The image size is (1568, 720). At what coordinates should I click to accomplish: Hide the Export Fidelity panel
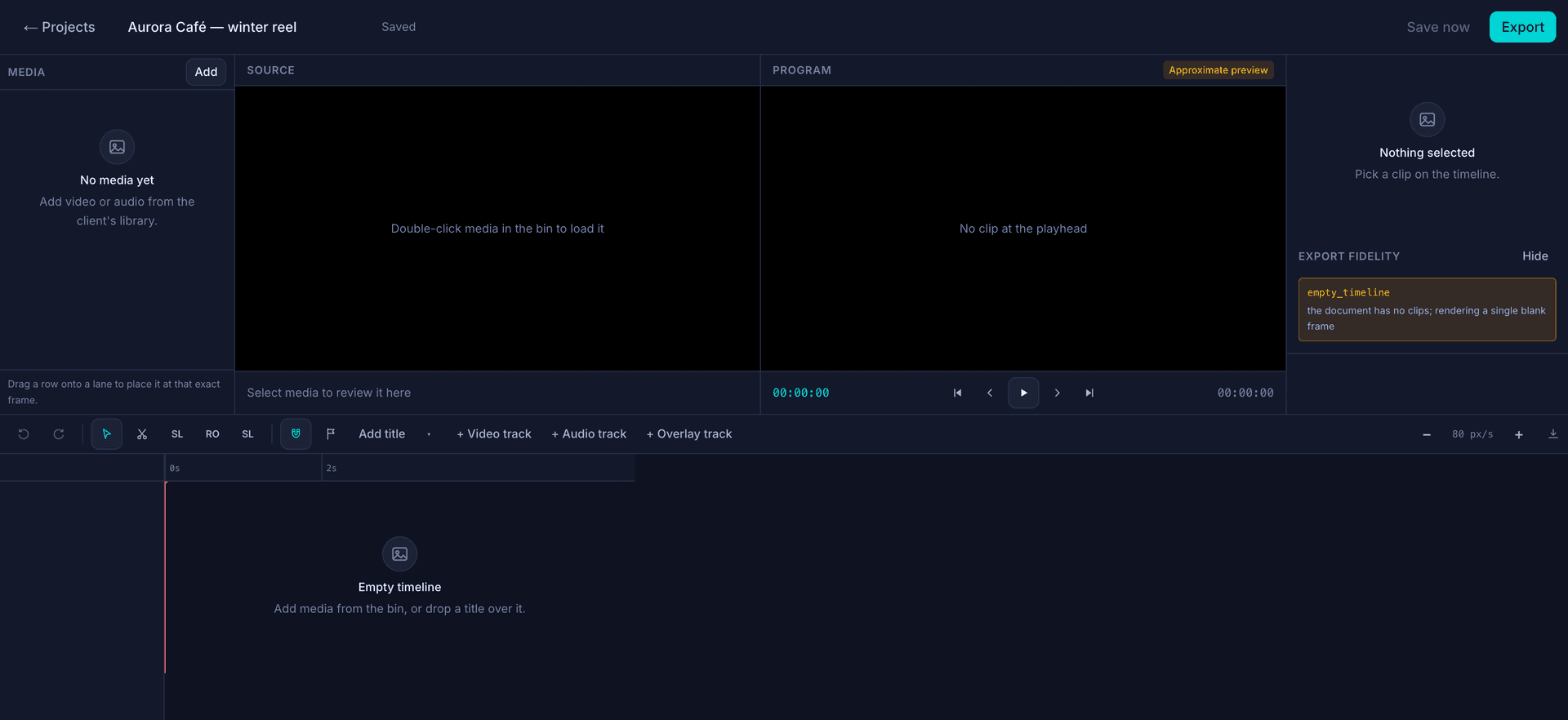(1535, 256)
